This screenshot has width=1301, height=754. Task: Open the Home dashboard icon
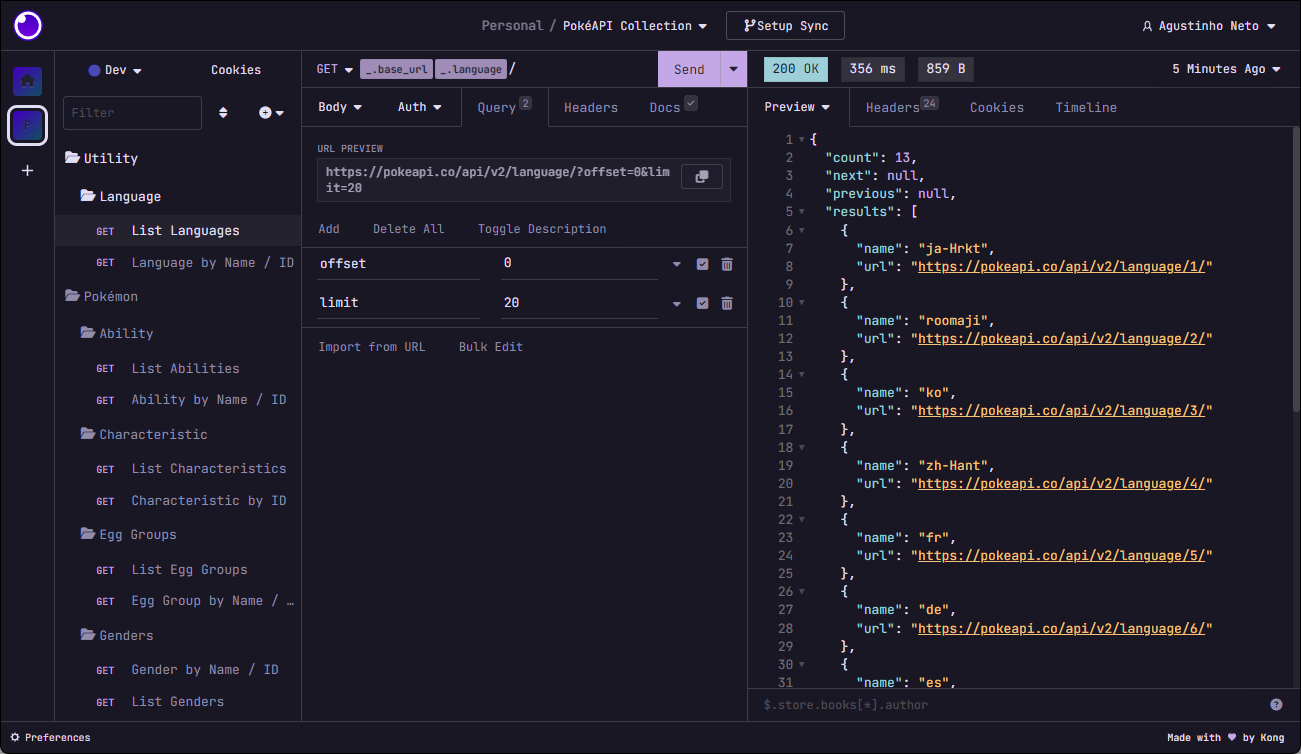click(27, 81)
